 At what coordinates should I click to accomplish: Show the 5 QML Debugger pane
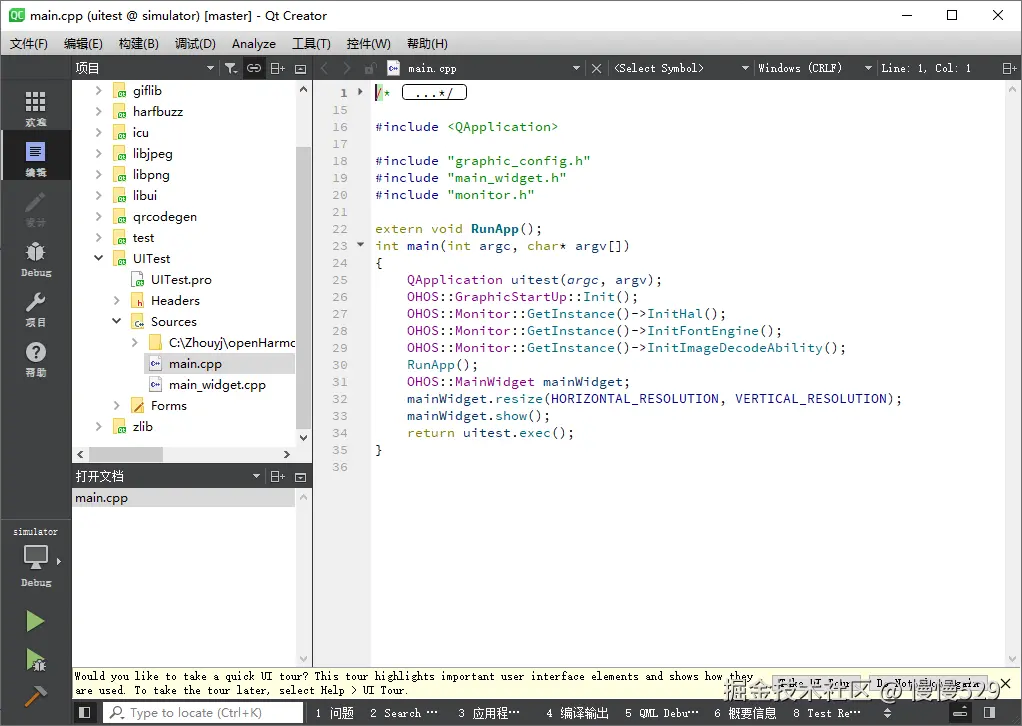coord(662,713)
